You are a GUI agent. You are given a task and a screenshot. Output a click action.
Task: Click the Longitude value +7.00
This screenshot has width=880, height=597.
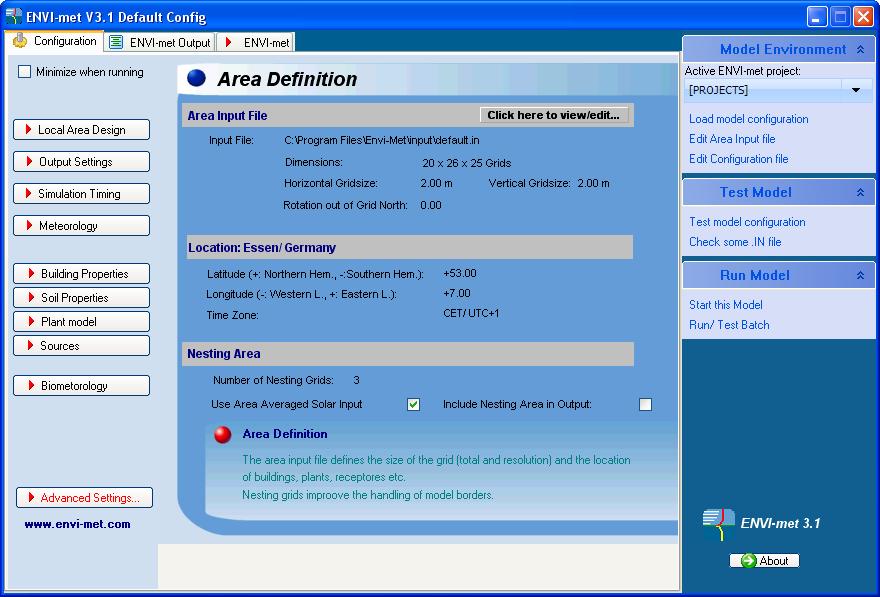[457, 293]
